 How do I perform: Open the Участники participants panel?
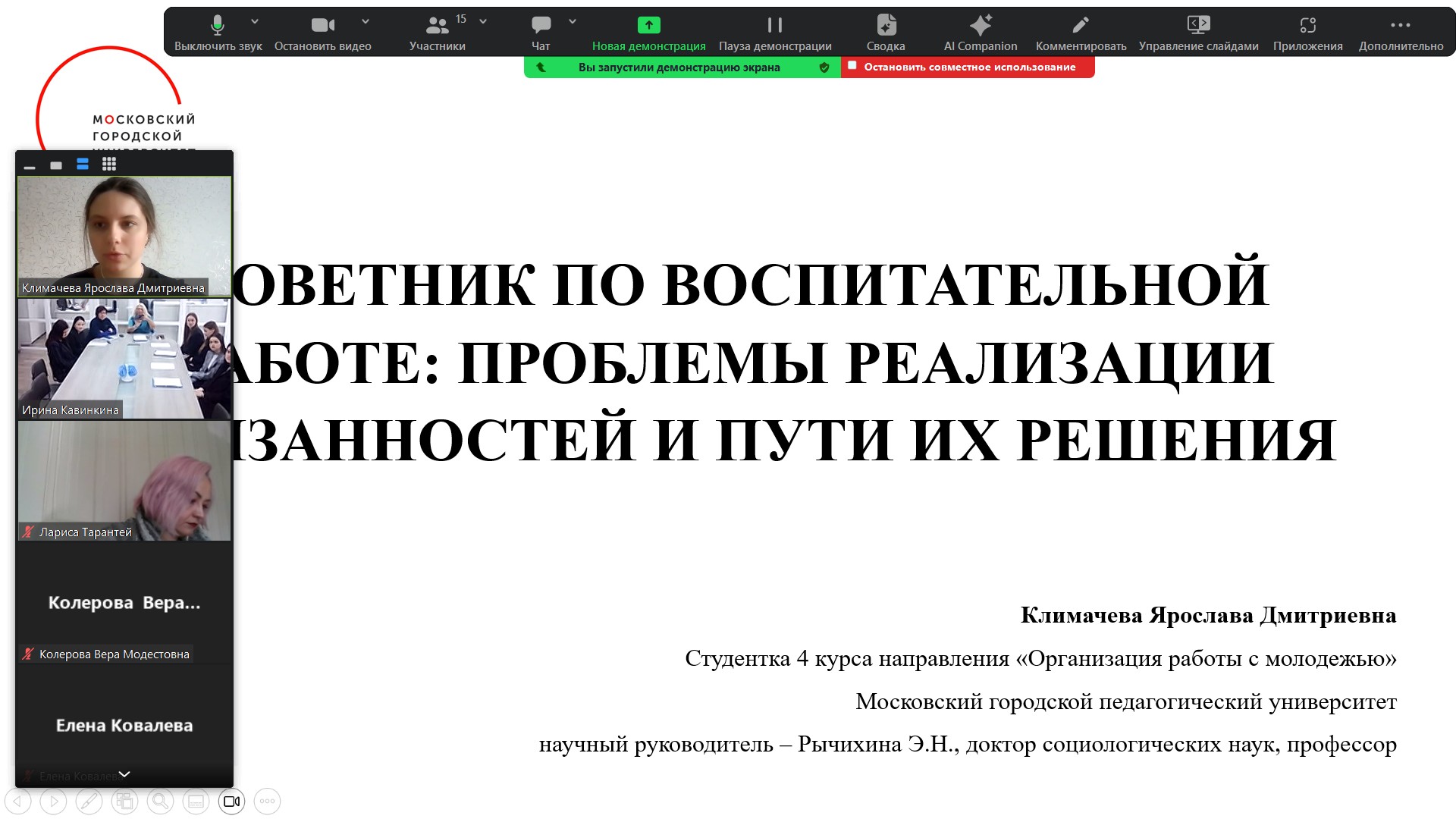(438, 32)
